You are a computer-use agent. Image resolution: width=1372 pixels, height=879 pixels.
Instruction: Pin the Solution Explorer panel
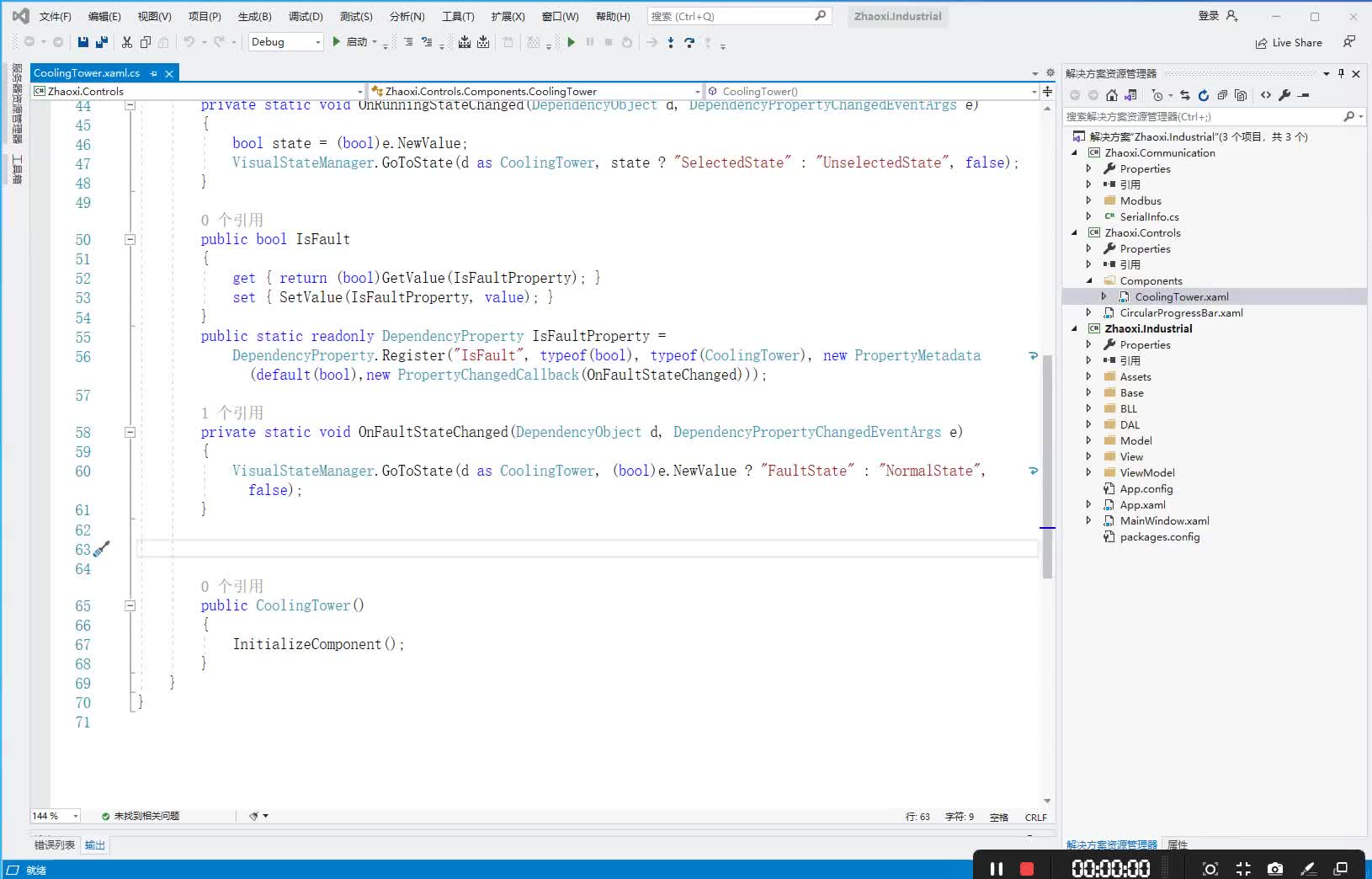pos(1342,73)
